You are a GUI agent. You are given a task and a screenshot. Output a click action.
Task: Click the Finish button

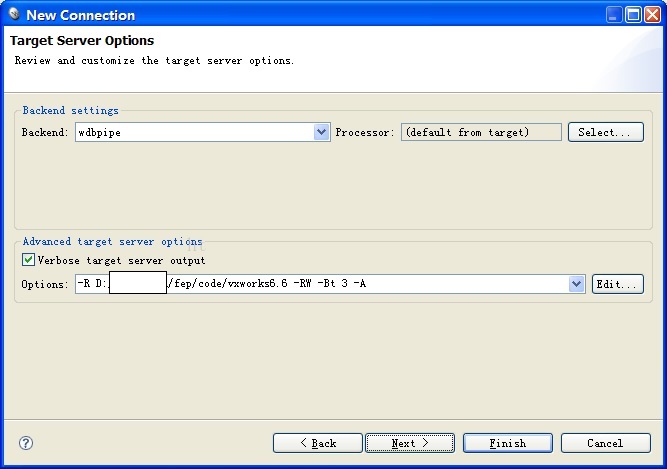[508, 443]
